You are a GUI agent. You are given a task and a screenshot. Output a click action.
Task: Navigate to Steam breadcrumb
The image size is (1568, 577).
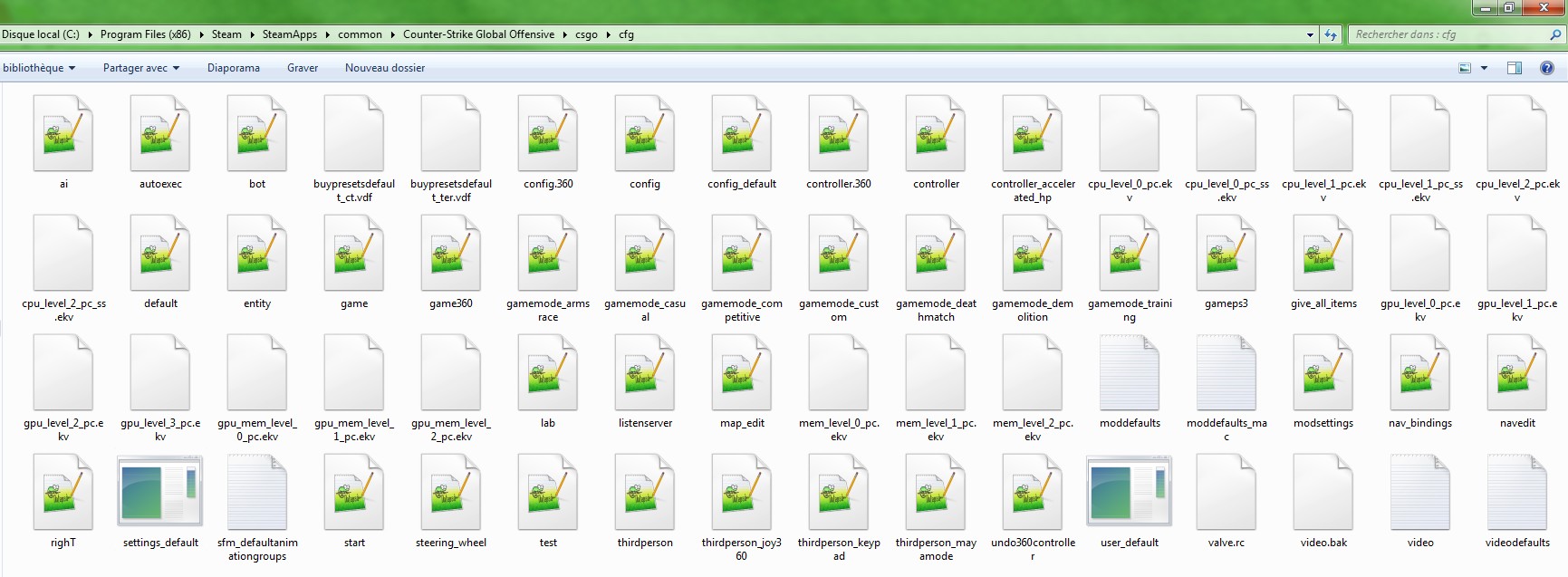(x=226, y=34)
